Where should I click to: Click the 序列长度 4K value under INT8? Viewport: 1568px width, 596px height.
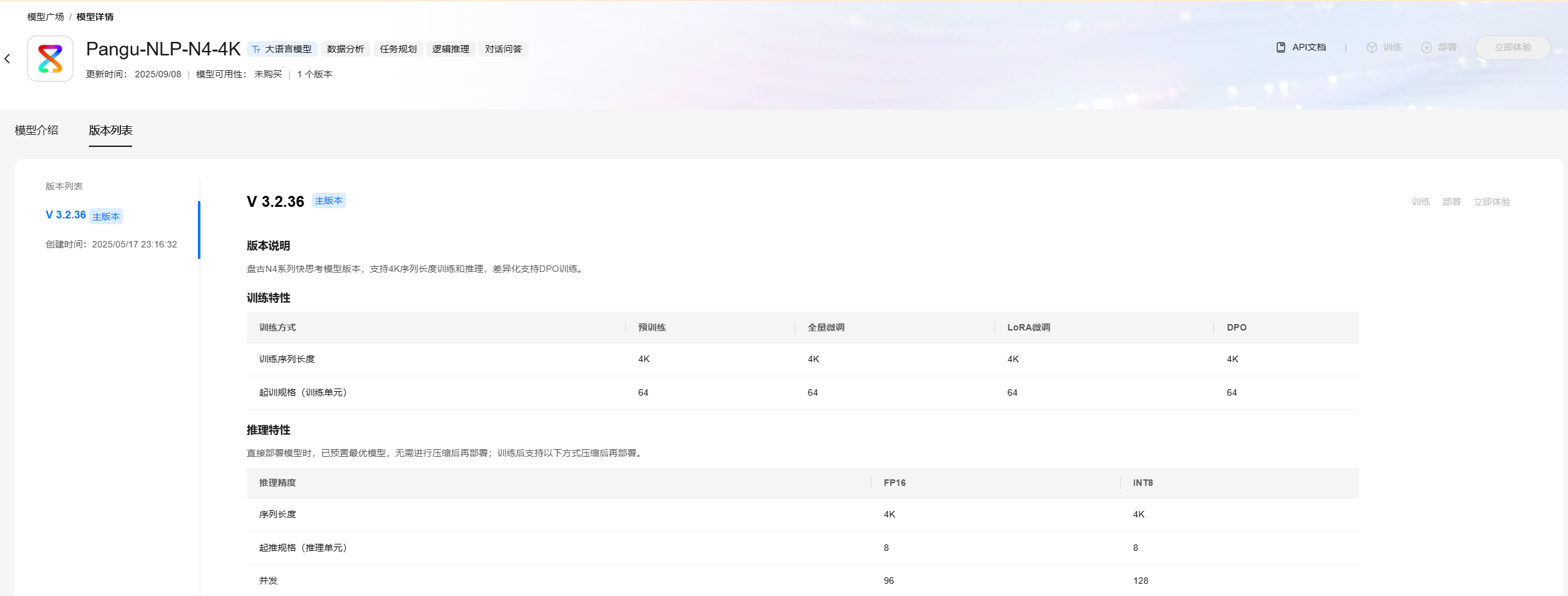pos(1139,514)
